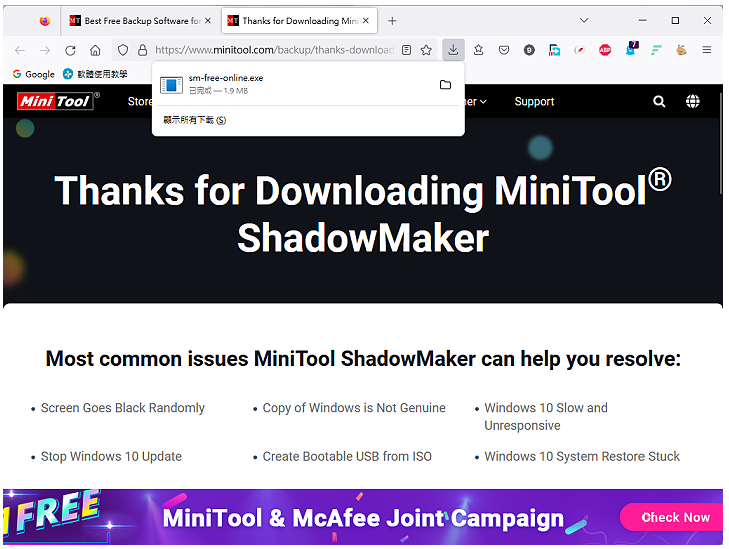
Task: Save page to Pocket
Action: (x=504, y=50)
